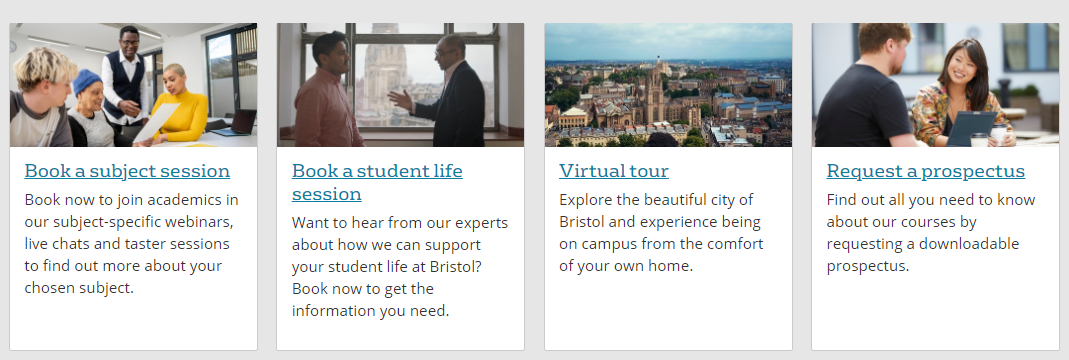The height and width of the screenshot is (360, 1069).
Task: Follow the Virtual tour link
Action: (x=614, y=170)
